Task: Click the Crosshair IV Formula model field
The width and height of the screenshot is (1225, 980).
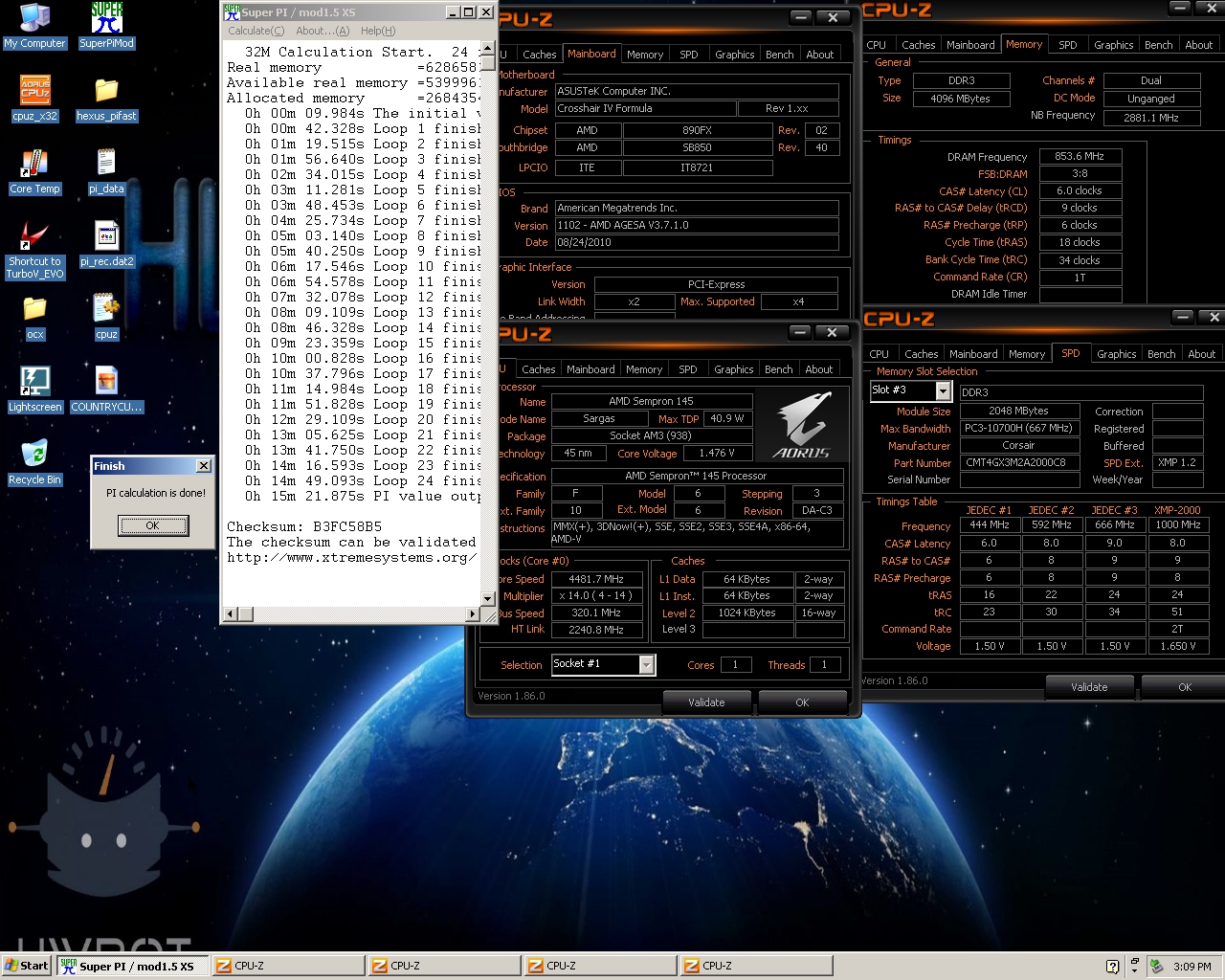Action: [x=645, y=109]
